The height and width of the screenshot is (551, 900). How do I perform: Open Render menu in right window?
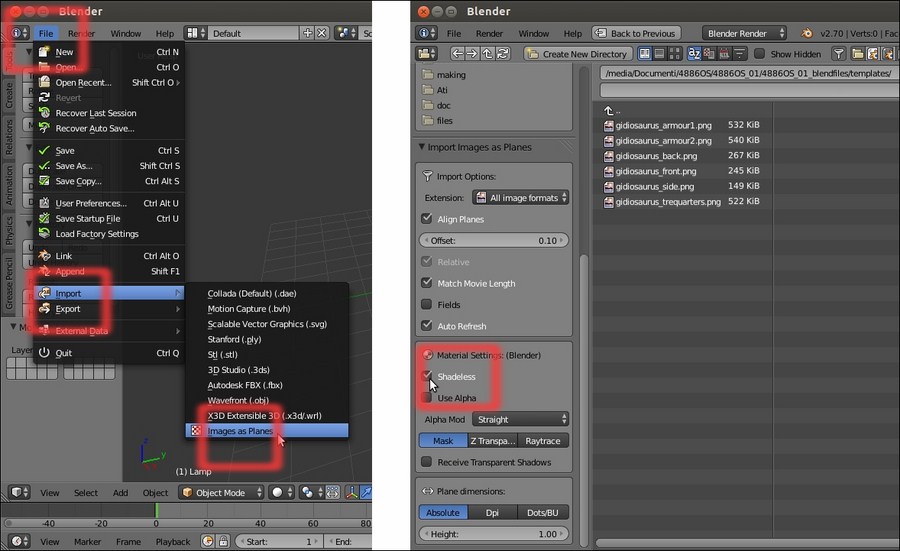click(489, 33)
